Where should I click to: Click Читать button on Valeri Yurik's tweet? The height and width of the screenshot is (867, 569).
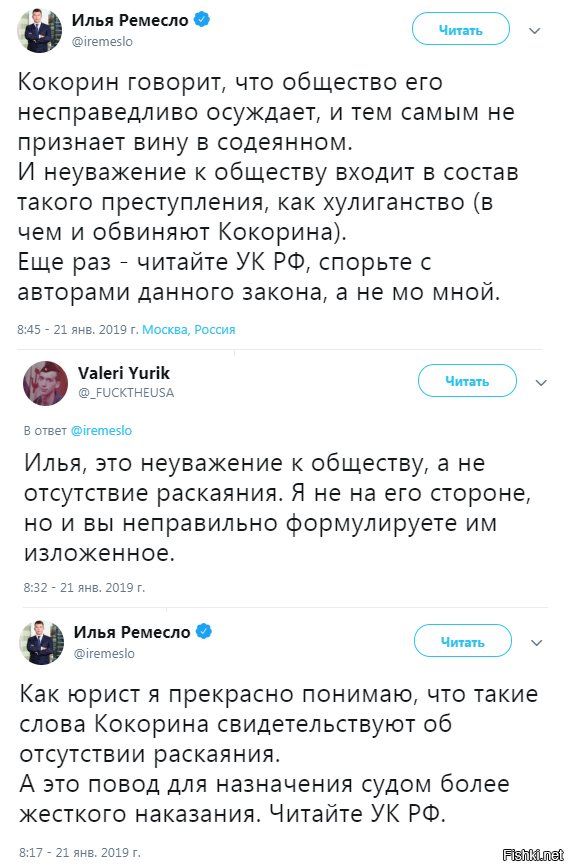pyautogui.click(x=467, y=381)
